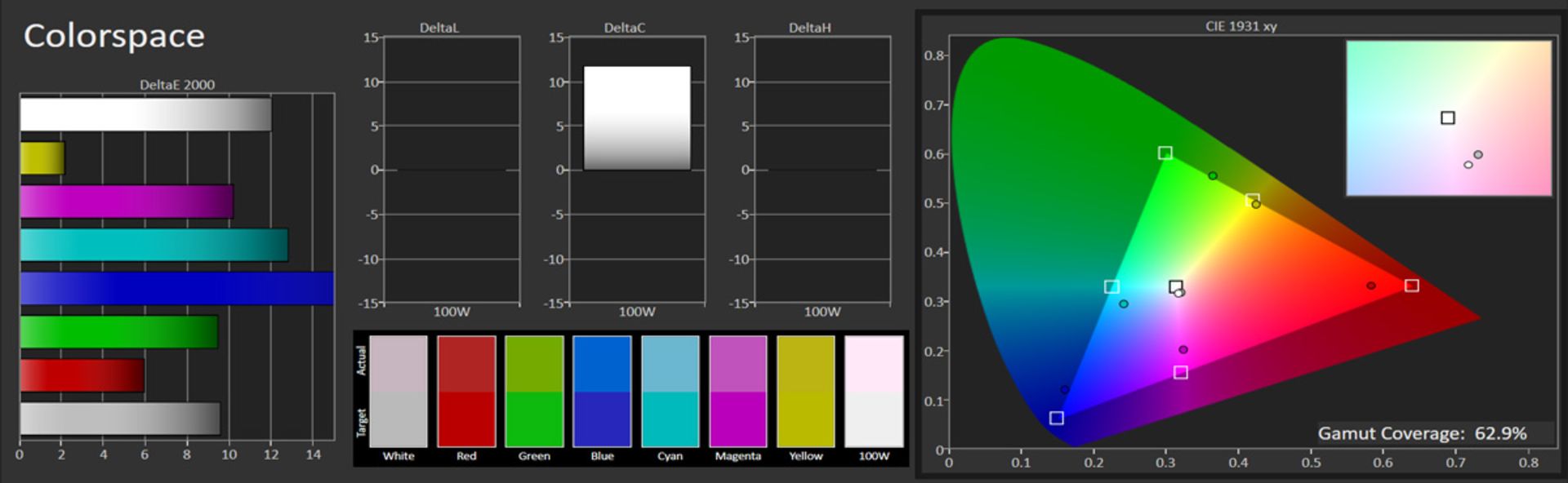The height and width of the screenshot is (483, 1568).
Task: Click the Actual label beside the swatches
Action: point(361,361)
